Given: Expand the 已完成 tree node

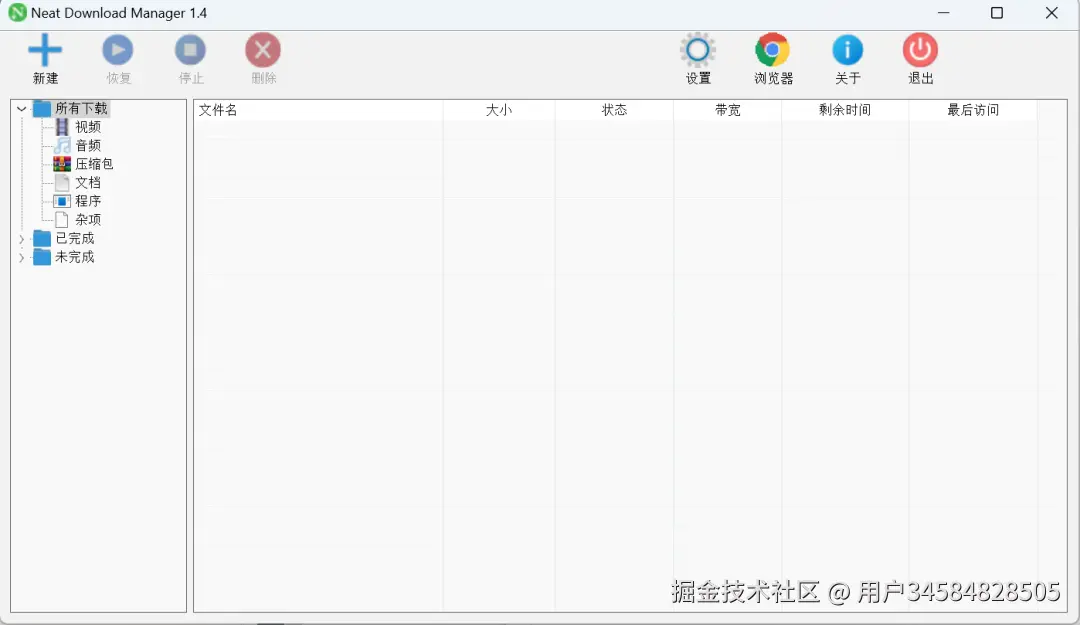Looking at the screenshot, I should pos(21,239).
